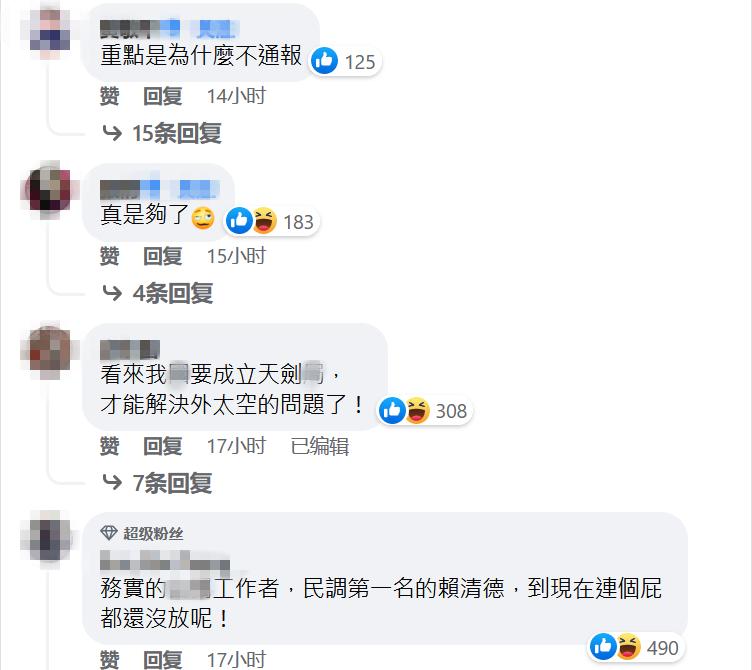Click the laughing reaction icon beside 183
Screen dimensions: 752x670
point(264,221)
